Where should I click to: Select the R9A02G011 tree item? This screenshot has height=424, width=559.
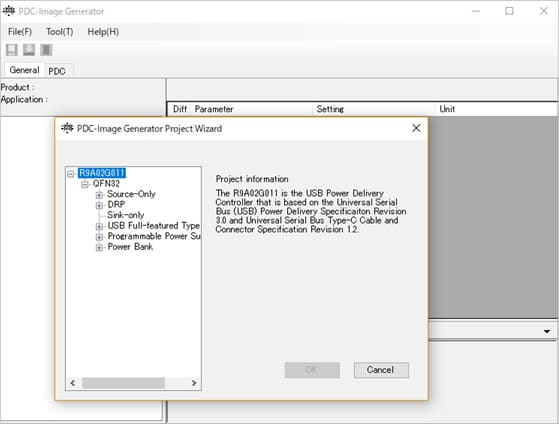[x=102, y=173]
